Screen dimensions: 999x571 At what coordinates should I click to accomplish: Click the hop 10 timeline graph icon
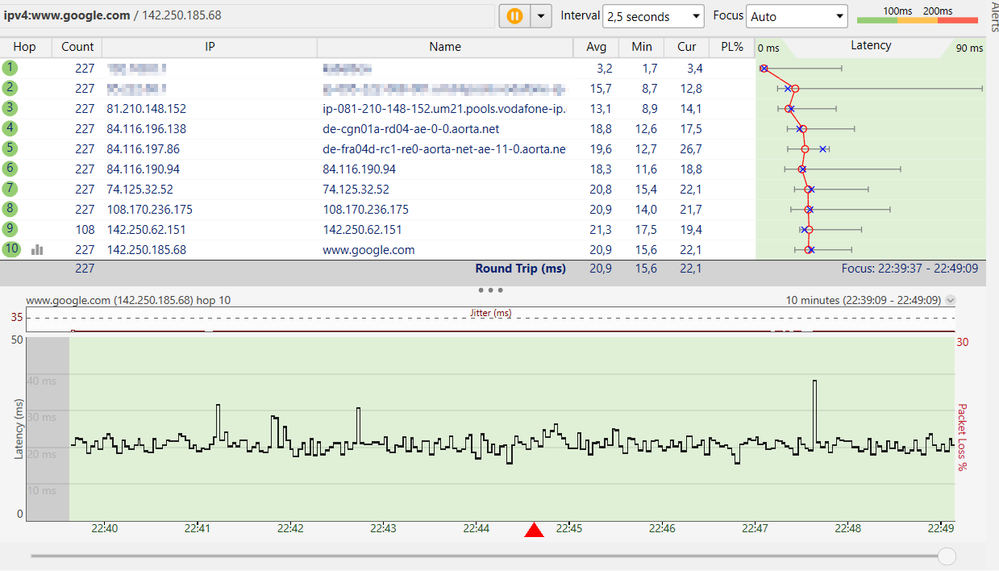(x=38, y=250)
